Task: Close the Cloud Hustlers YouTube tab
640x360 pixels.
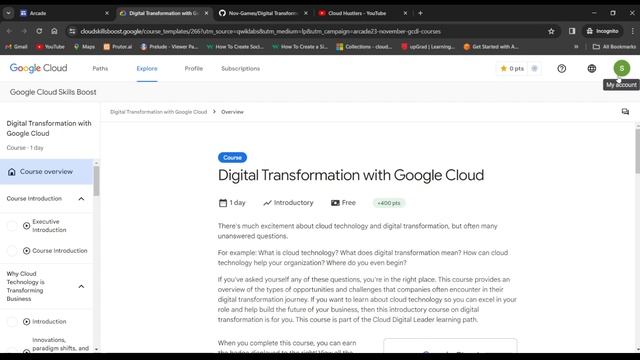Action: [405, 13]
